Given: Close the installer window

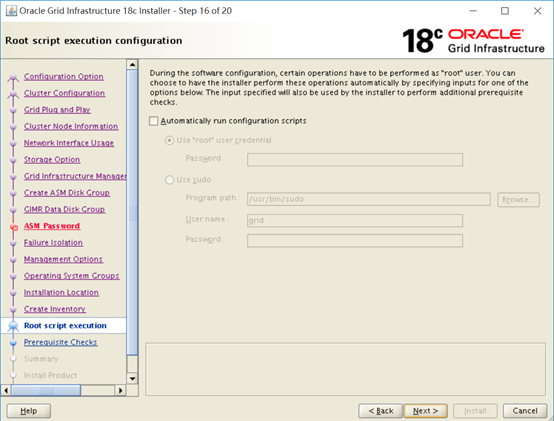Looking at the screenshot, I should [x=537, y=11].
